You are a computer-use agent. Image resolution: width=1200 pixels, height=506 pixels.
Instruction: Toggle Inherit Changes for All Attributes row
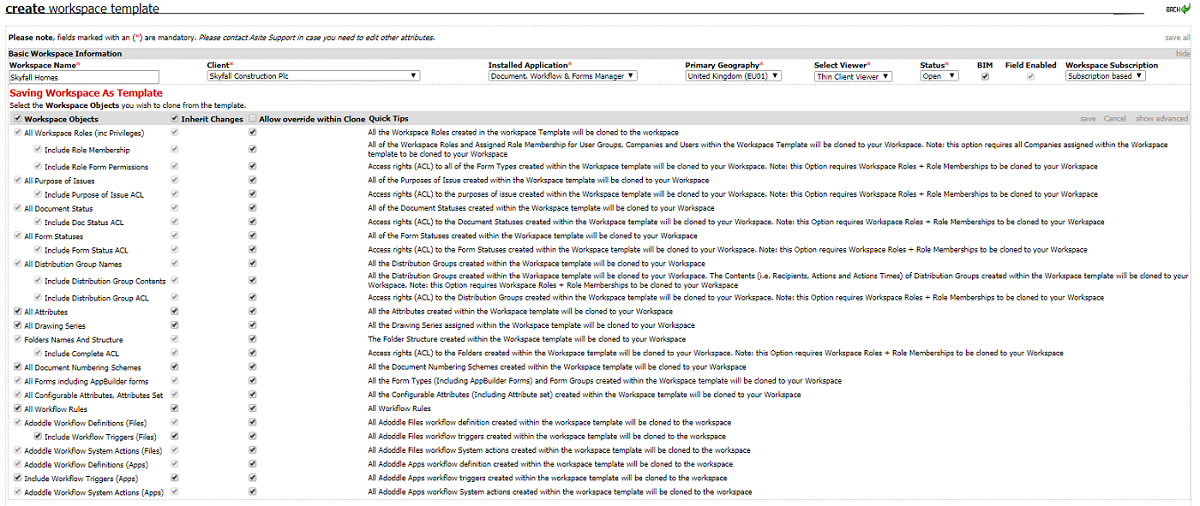tap(175, 312)
